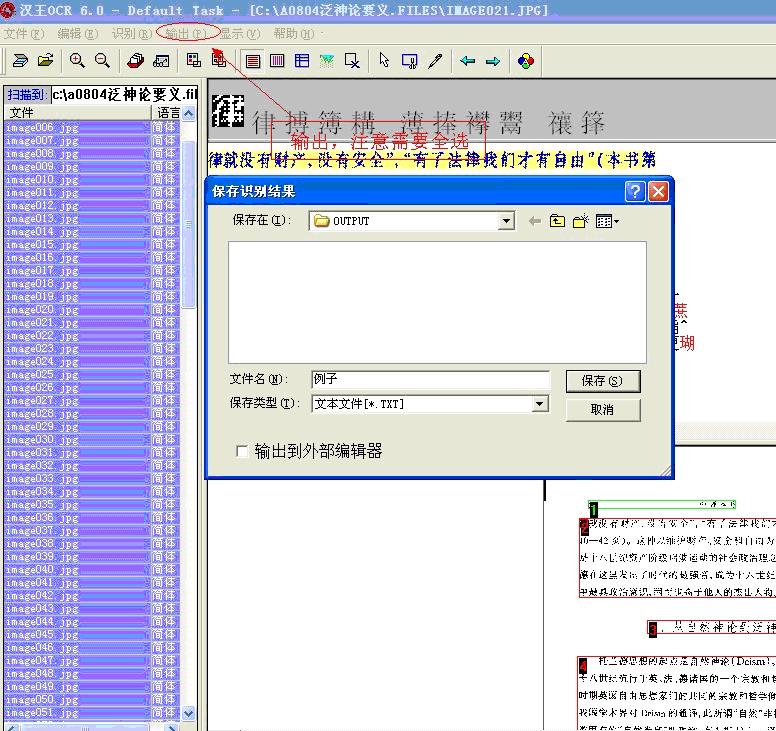Image resolution: width=776 pixels, height=731 pixels.
Task: Select the cut region scissors tool
Action: point(409,61)
